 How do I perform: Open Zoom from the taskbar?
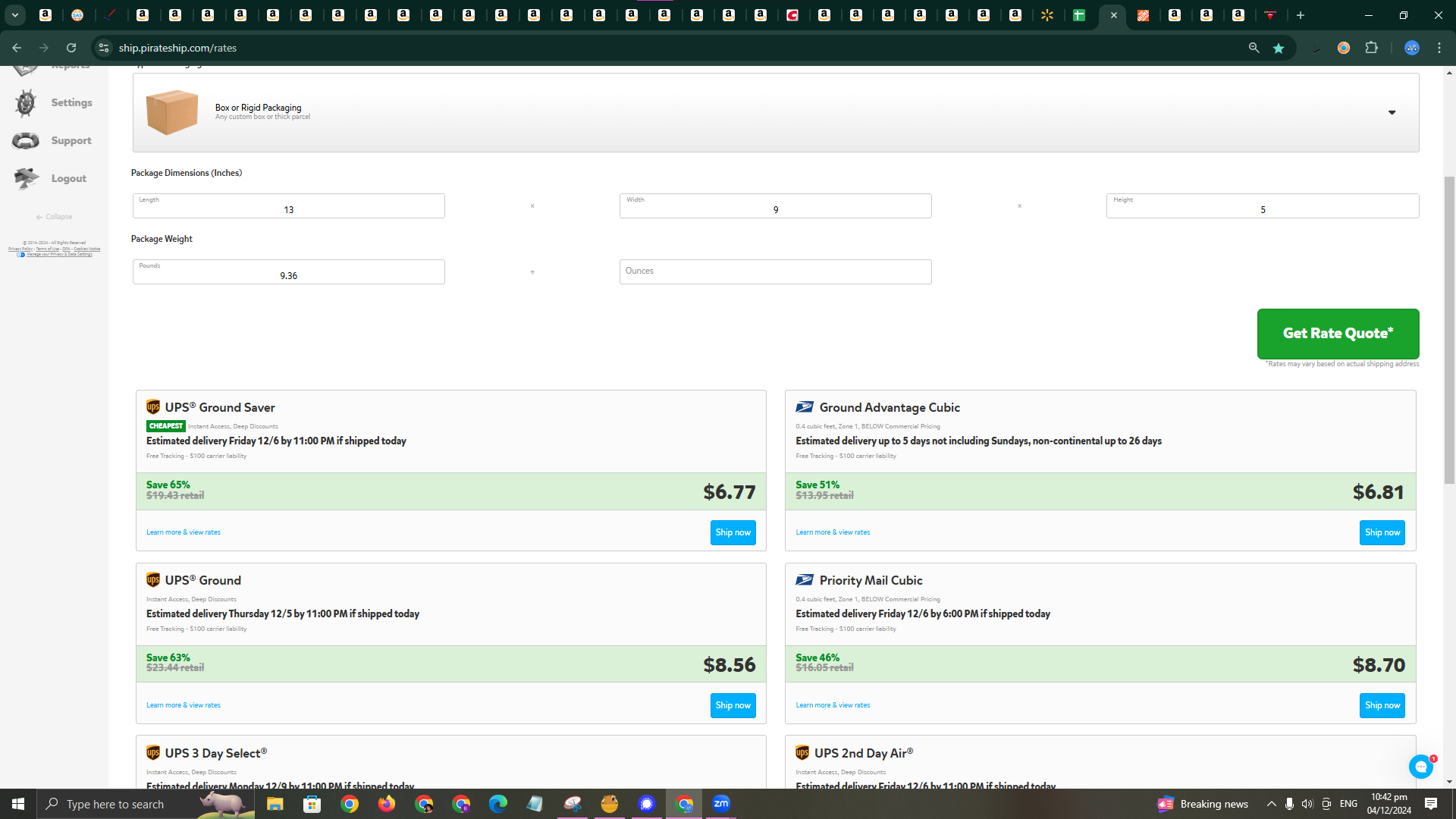721,804
